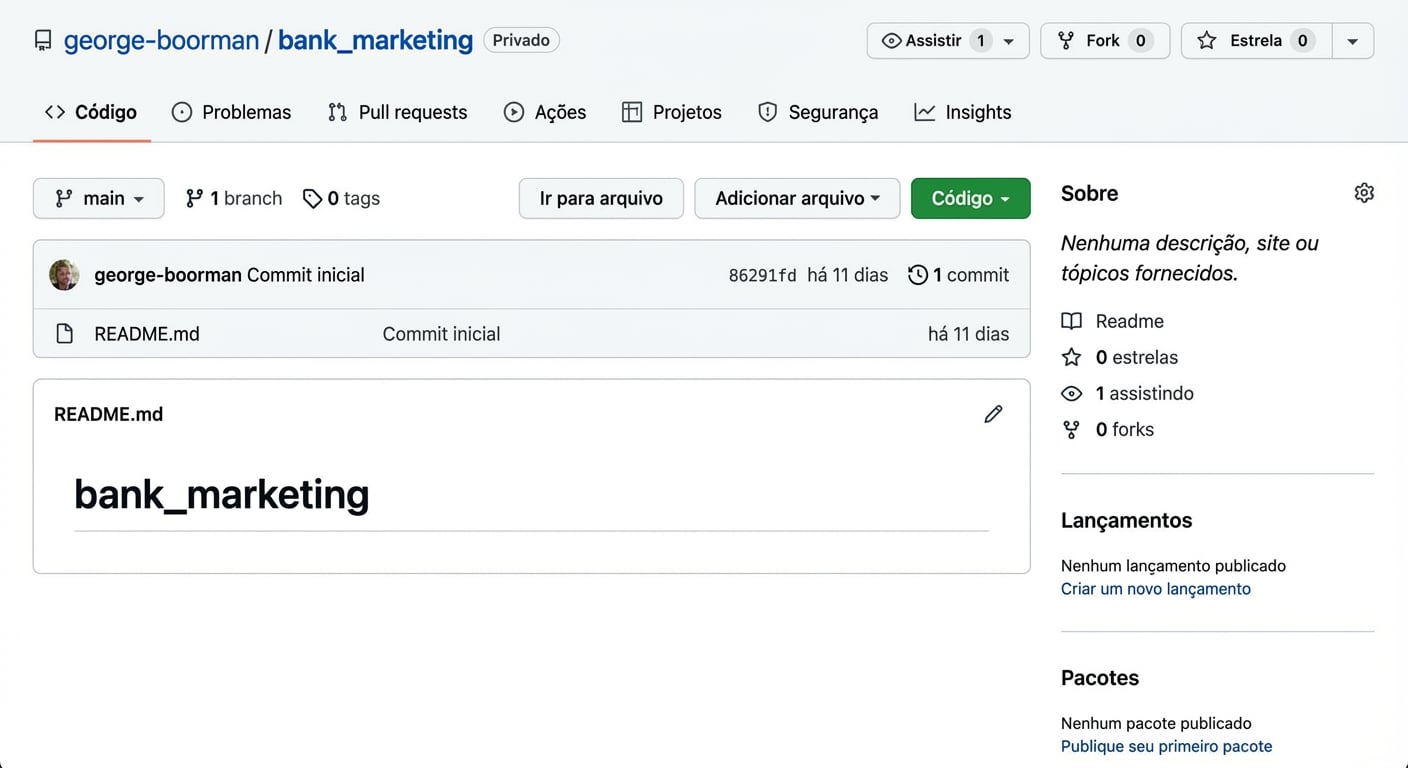Click the open book icon beside Readme

click(x=1071, y=321)
